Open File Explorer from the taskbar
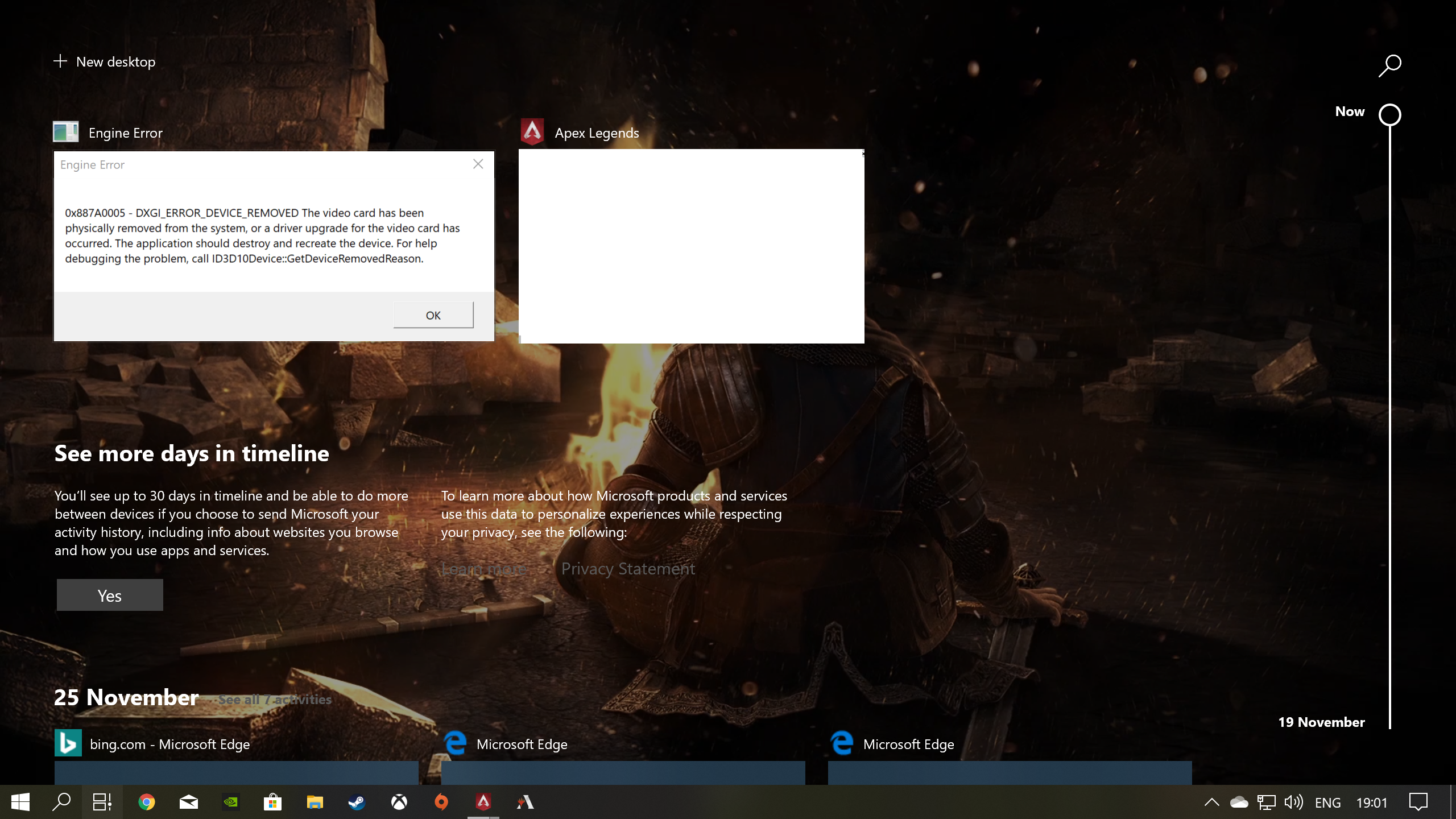Screen dimensions: 1456x819 (x=315, y=802)
